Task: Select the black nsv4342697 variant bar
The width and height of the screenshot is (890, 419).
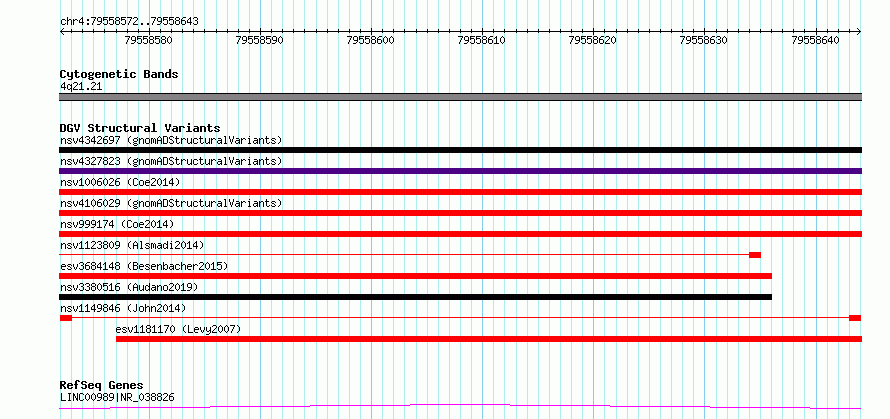Action: tap(460, 150)
